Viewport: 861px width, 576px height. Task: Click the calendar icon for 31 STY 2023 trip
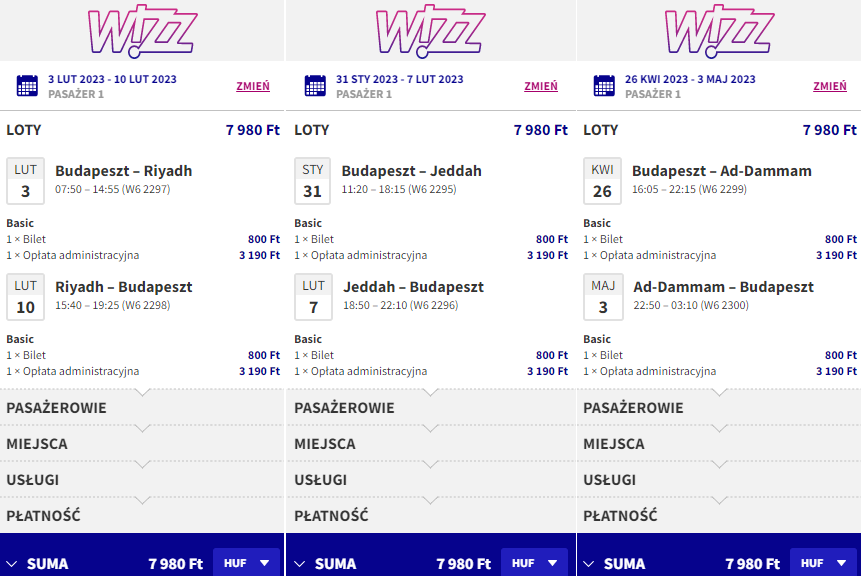point(315,86)
